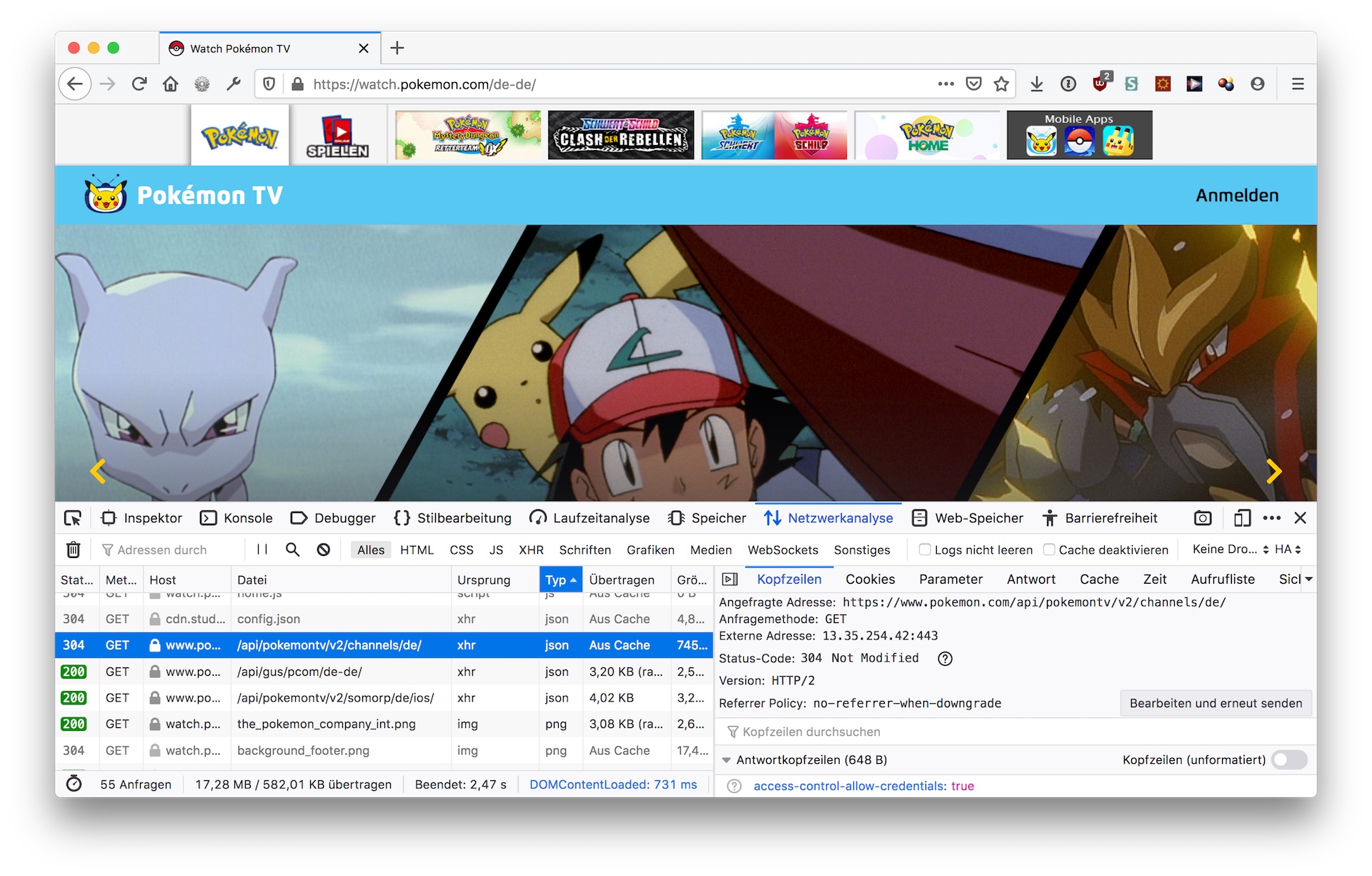This screenshot has width=1372, height=876.
Task: Open the Spielen navigation tile
Action: 337,135
